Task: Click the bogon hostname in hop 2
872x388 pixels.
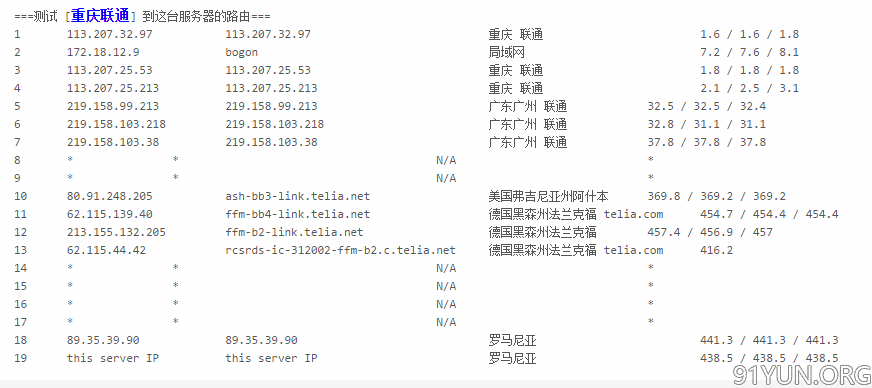Action: coord(241,53)
